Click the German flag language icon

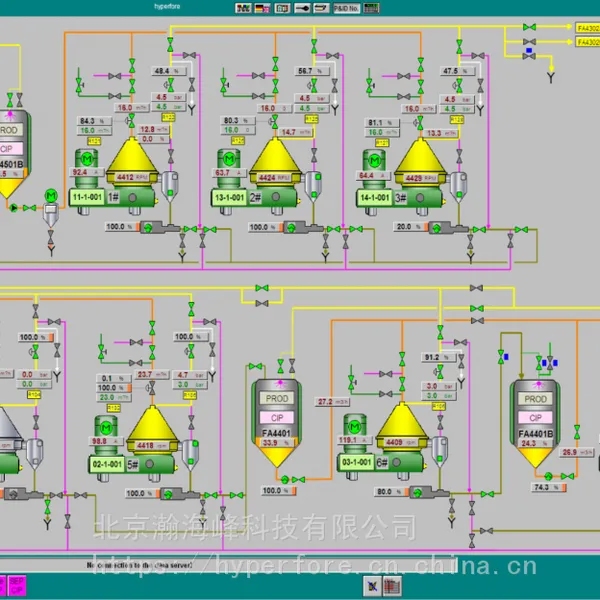262,8
